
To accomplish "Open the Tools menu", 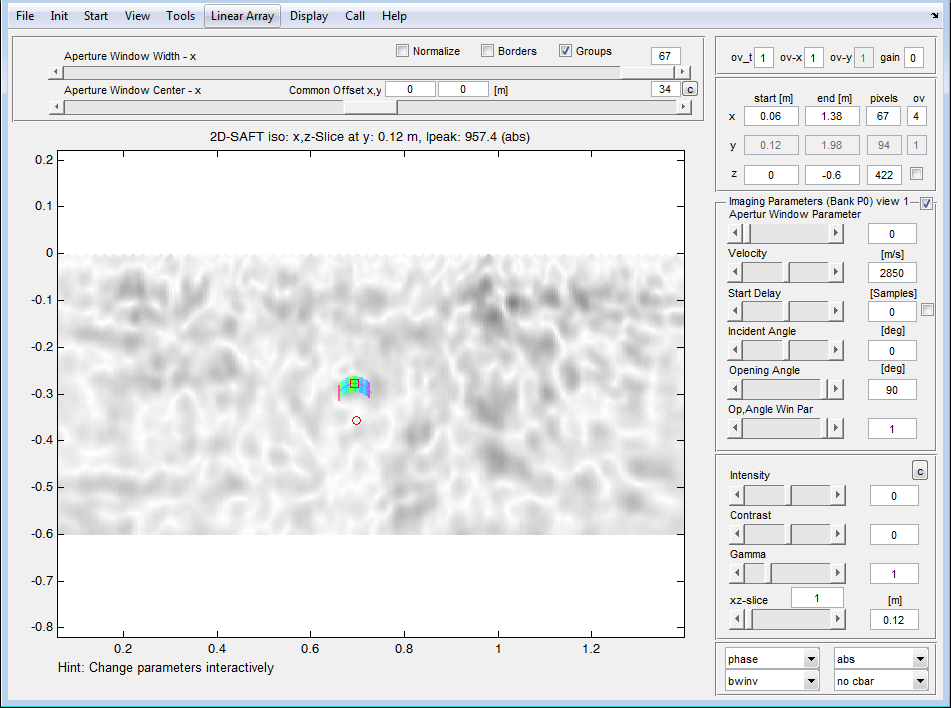I will (x=181, y=16).
